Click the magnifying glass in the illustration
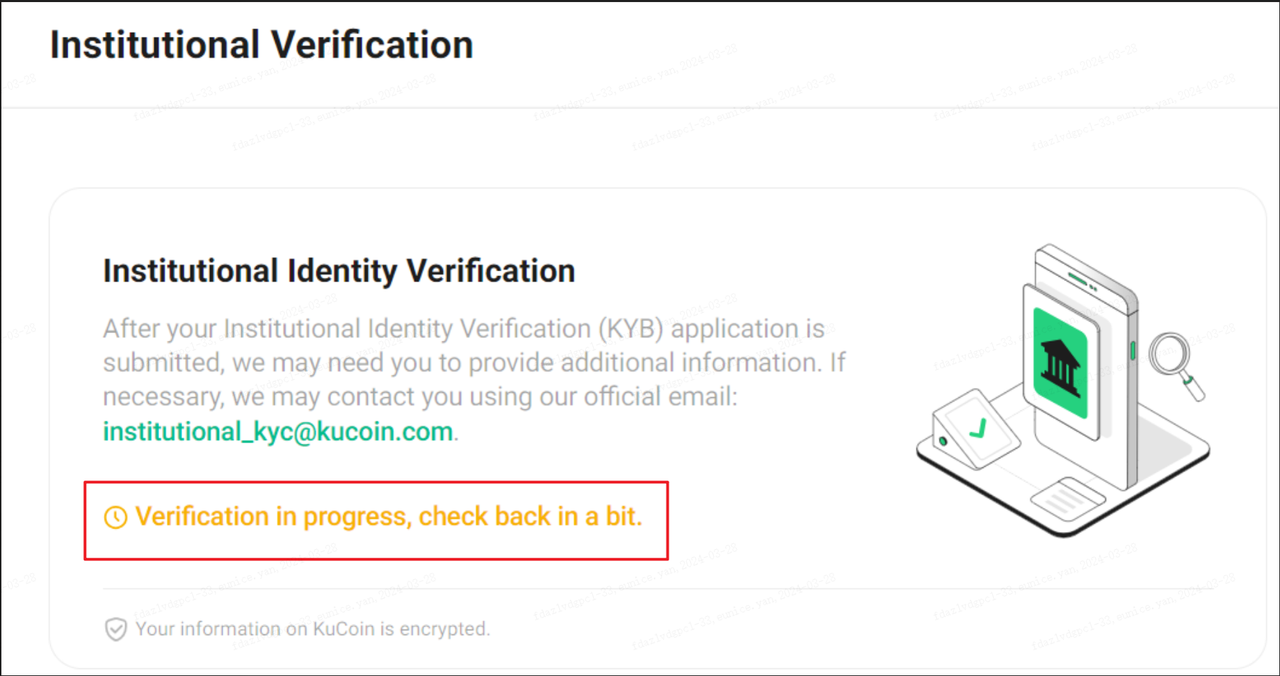Screen dimensions: 1280x676 [1171, 358]
